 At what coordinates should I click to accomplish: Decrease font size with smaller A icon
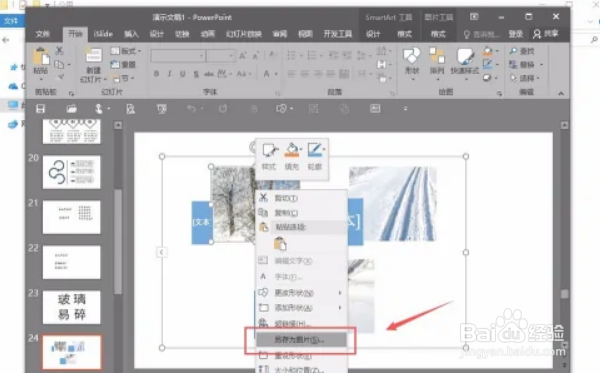tap(256, 56)
